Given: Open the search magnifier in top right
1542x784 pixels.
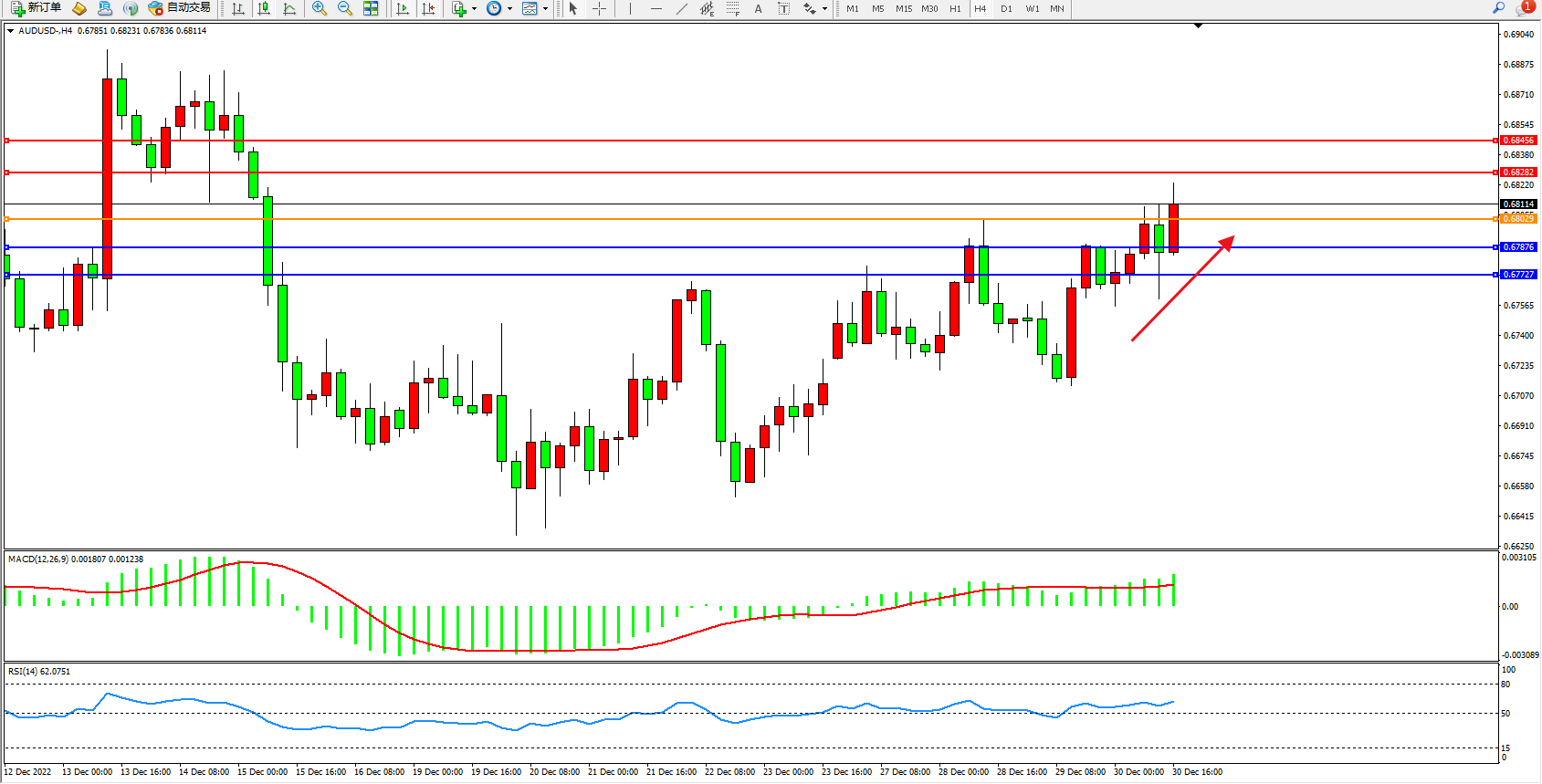Looking at the screenshot, I should [x=1498, y=8].
